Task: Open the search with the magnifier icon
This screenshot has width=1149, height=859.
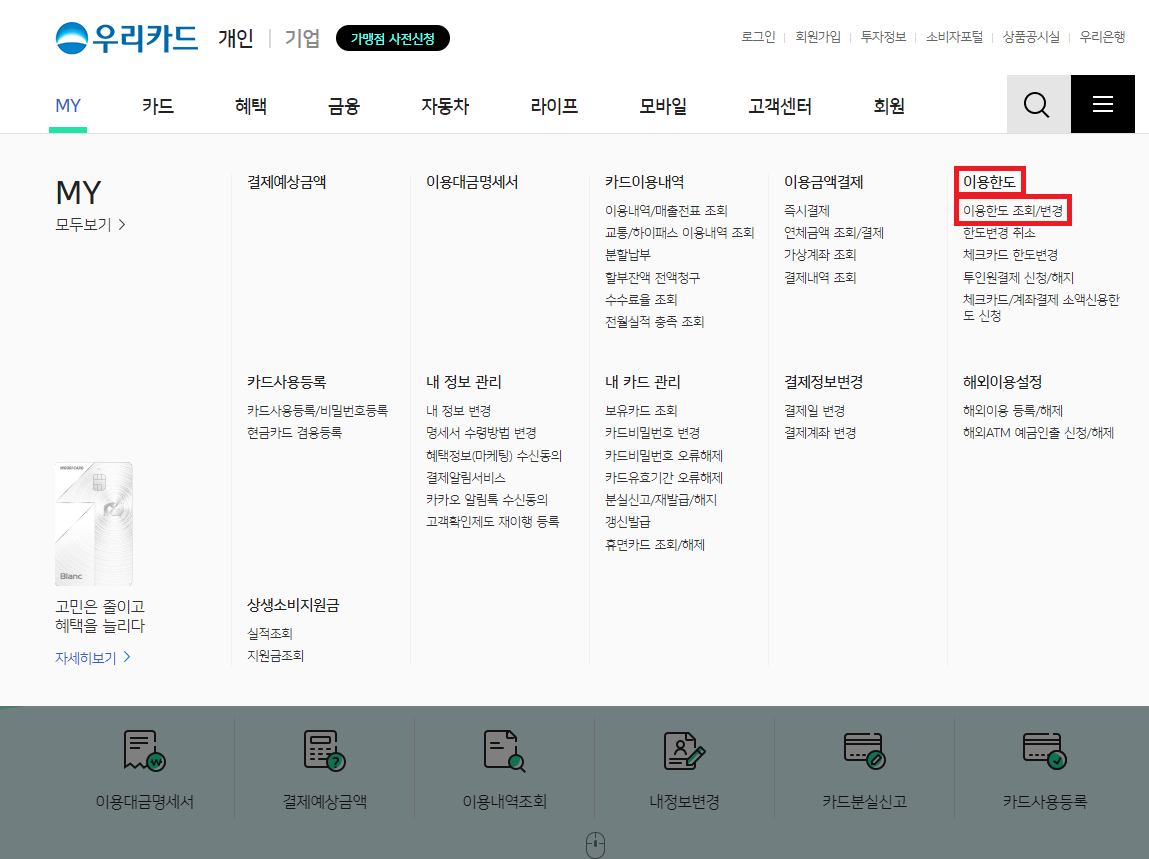Action: pyautogui.click(x=1037, y=103)
